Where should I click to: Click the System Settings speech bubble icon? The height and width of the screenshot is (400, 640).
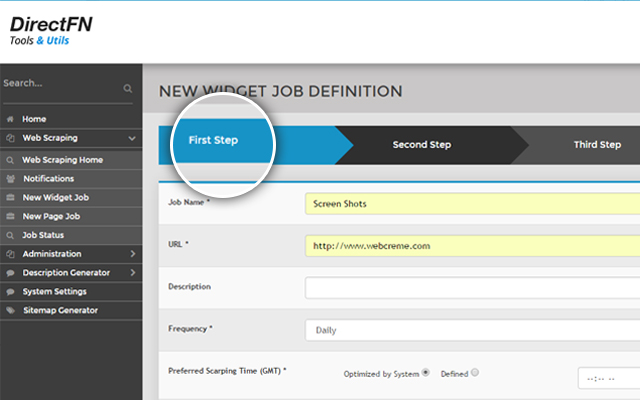tap(11, 291)
